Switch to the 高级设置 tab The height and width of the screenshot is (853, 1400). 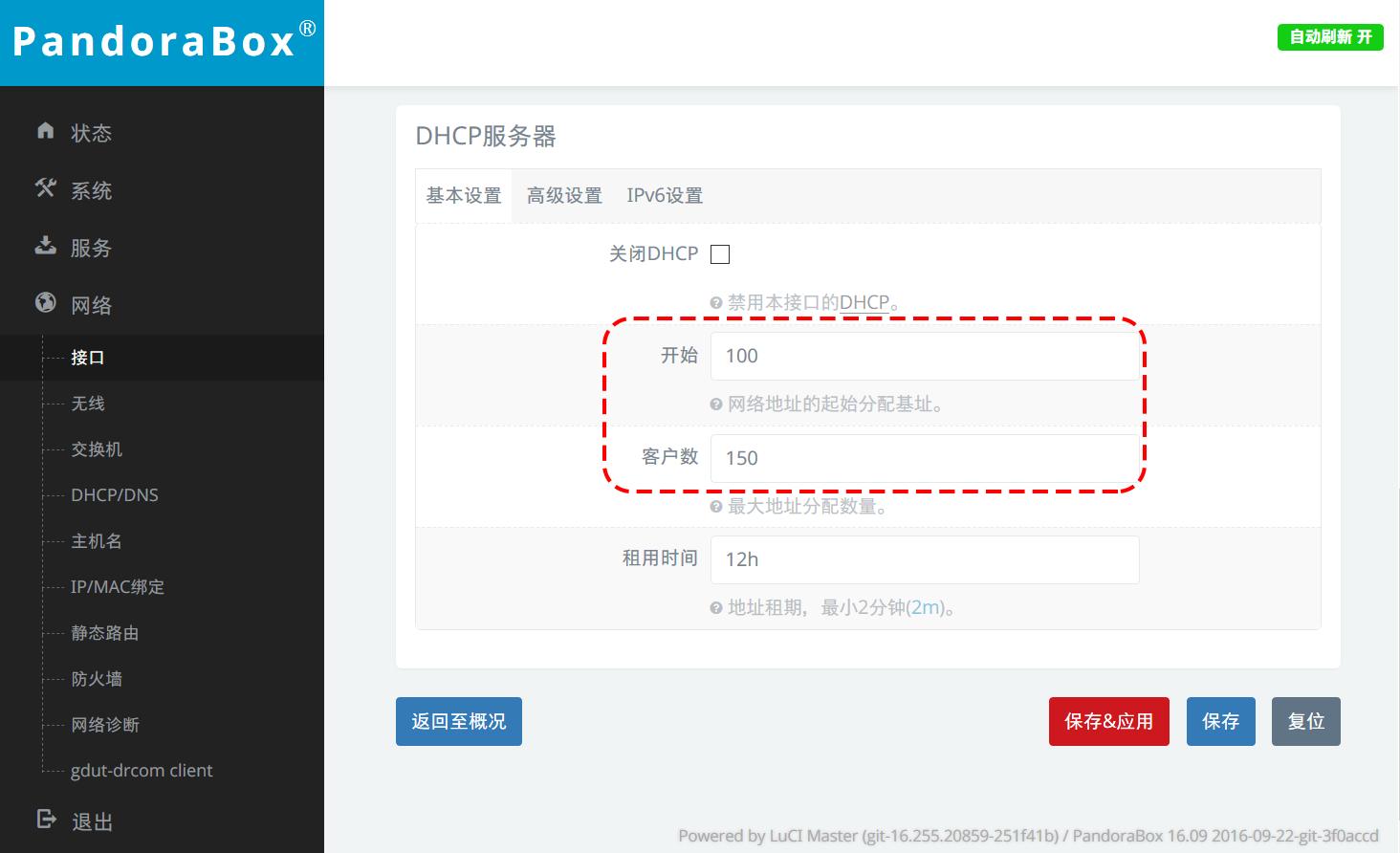[564, 195]
